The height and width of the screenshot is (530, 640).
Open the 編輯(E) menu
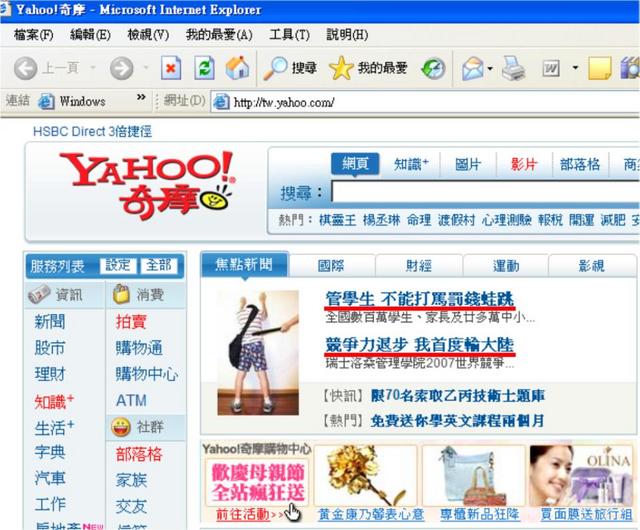[90, 35]
